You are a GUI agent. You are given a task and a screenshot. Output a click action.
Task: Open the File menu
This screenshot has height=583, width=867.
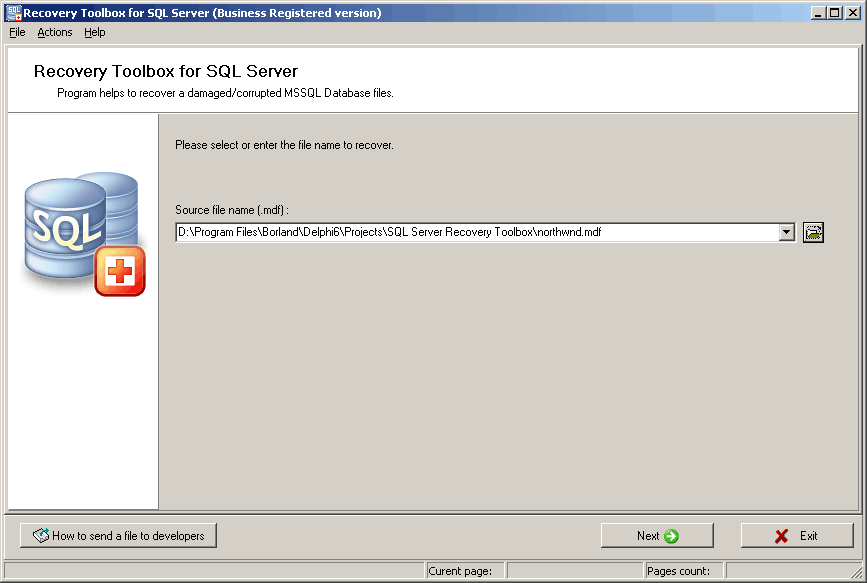point(17,32)
